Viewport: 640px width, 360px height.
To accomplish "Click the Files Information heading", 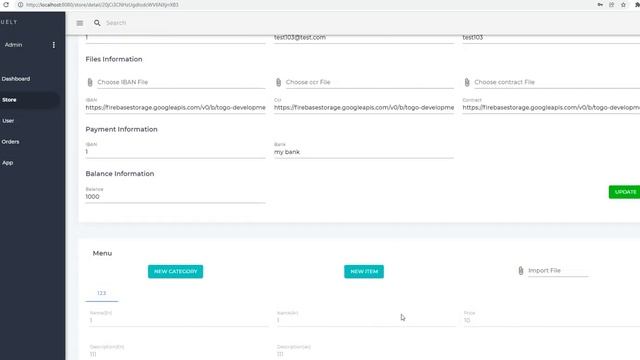I will click(114, 59).
